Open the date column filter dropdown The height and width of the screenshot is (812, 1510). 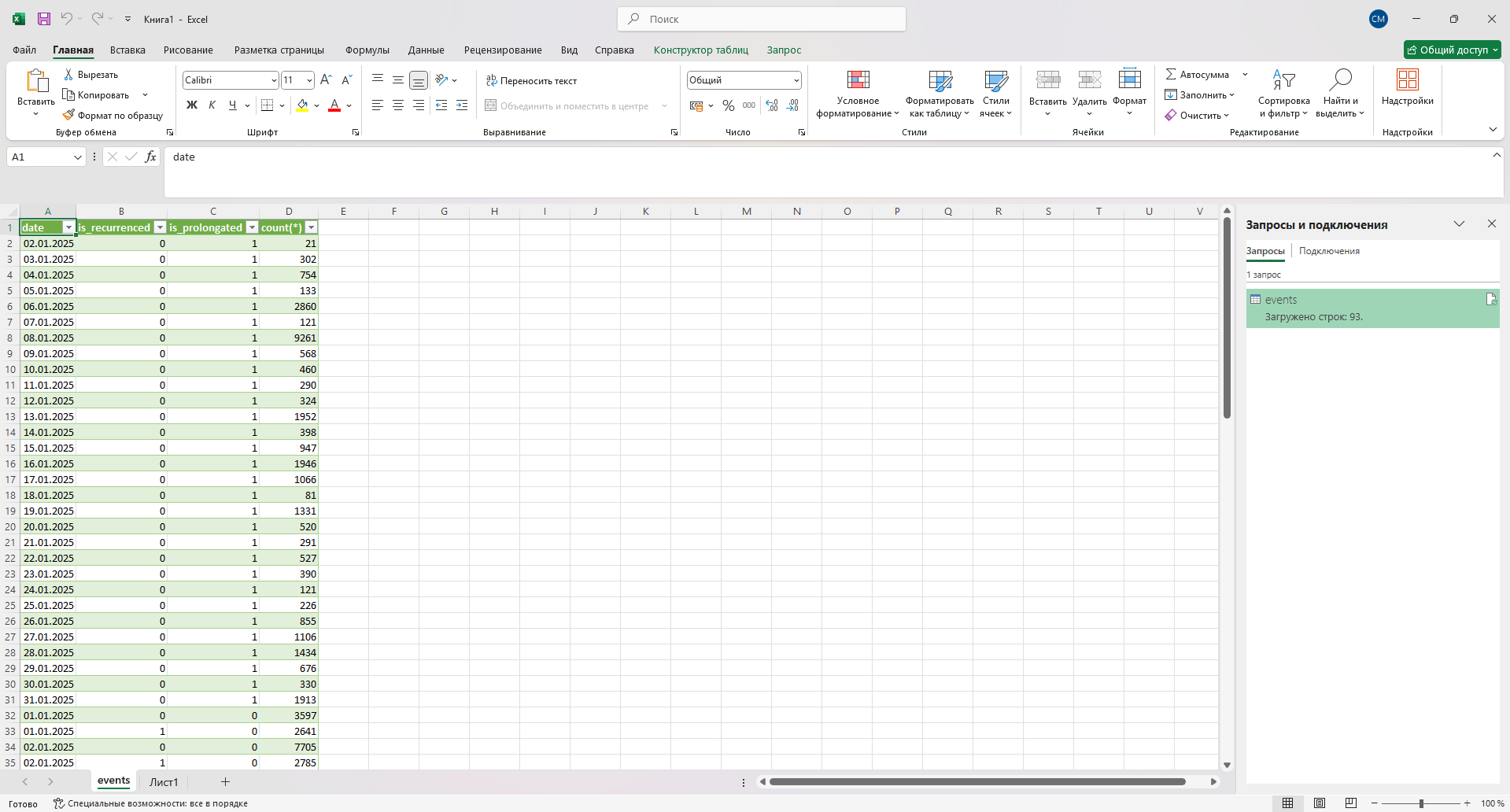tap(68, 227)
